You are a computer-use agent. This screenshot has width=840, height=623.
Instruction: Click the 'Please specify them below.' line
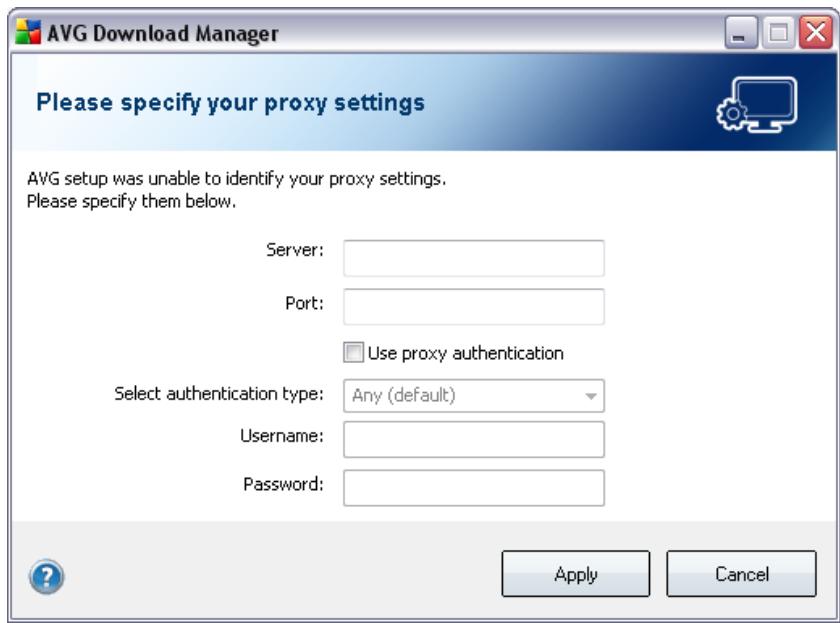click(131, 201)
